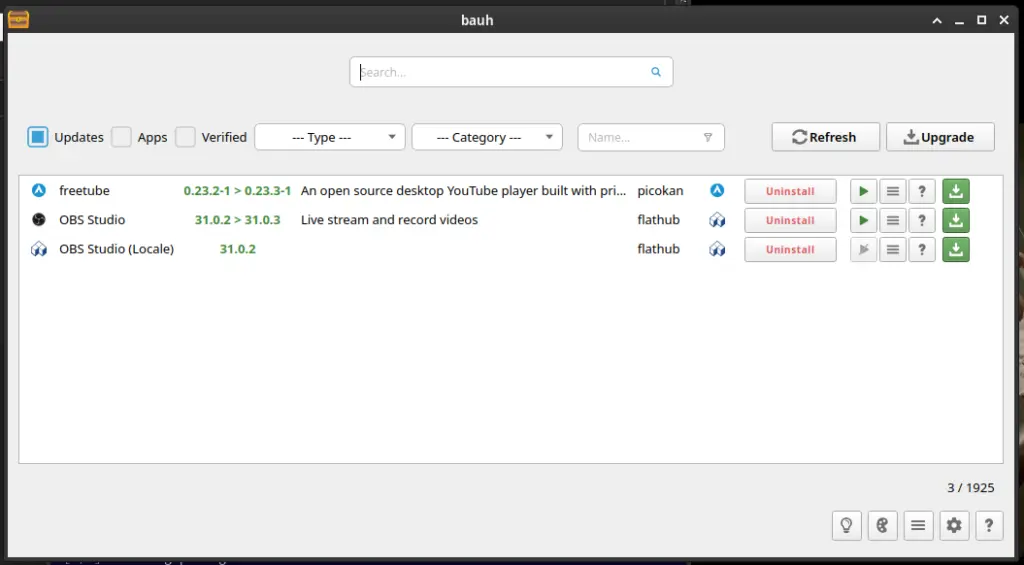Click the freetube app icon in list
1024x565 pixels.
click(39, 191)
